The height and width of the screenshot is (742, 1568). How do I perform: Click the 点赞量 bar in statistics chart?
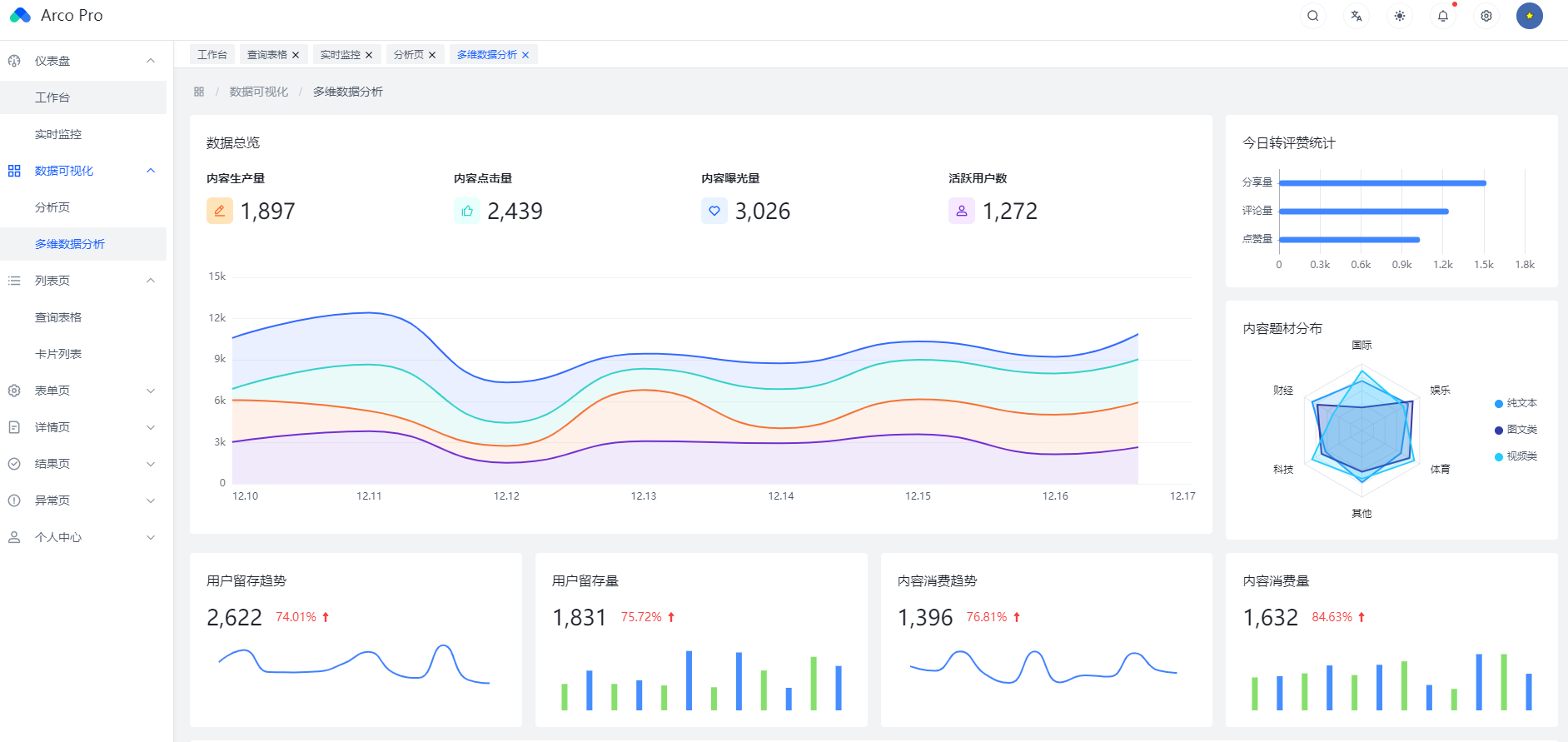(x=1349, y=240)
